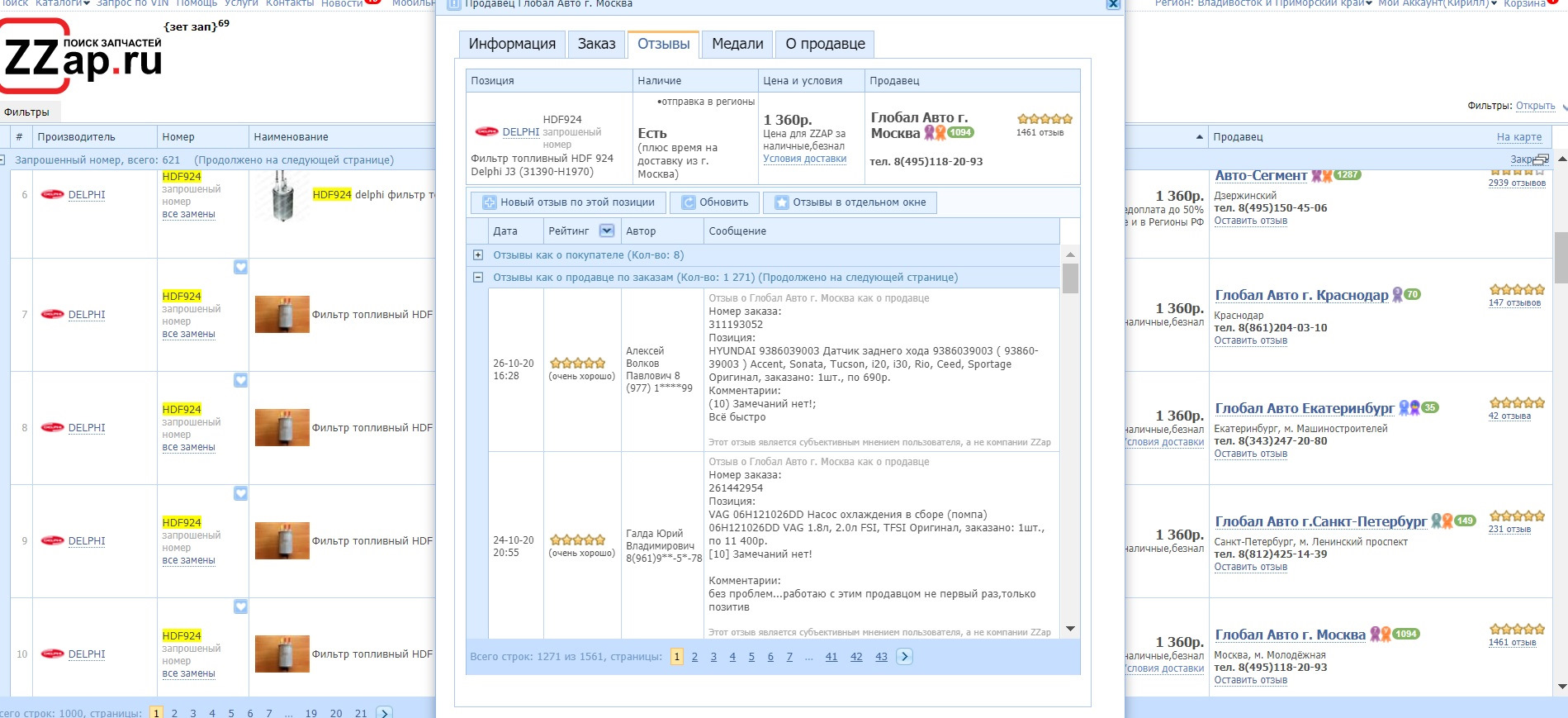Switch to the О продавце tab

[x=825, y=44]
